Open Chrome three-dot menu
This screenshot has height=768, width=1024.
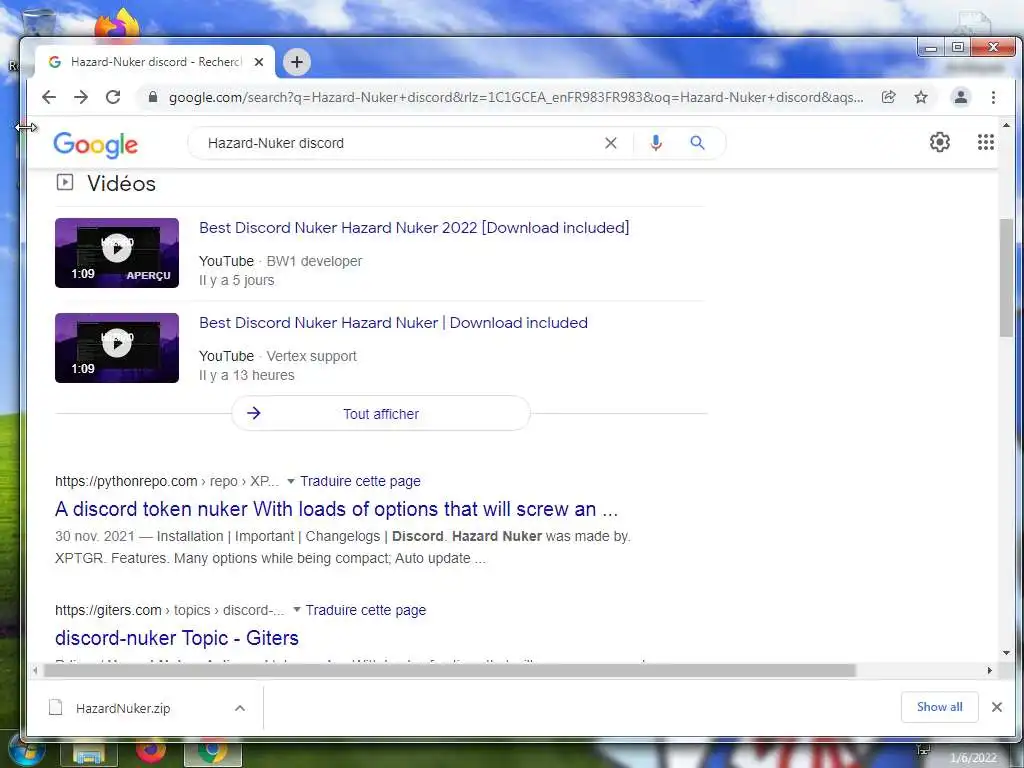993,97
